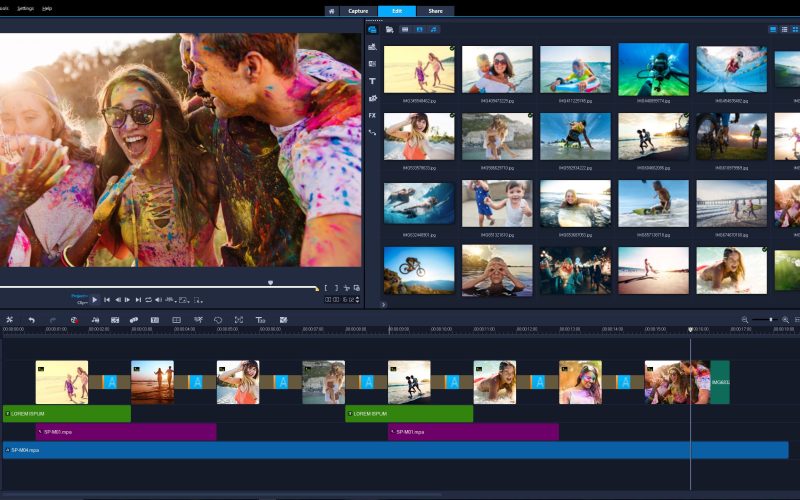Step to the next frame

coord(128,299)
